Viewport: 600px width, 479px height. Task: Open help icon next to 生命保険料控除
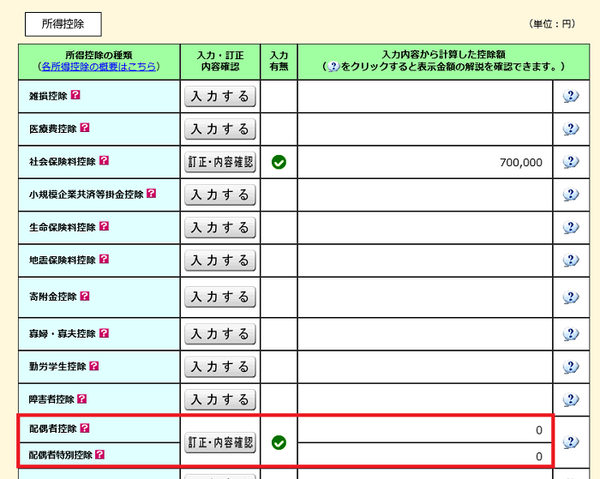[x=104, y=226]
